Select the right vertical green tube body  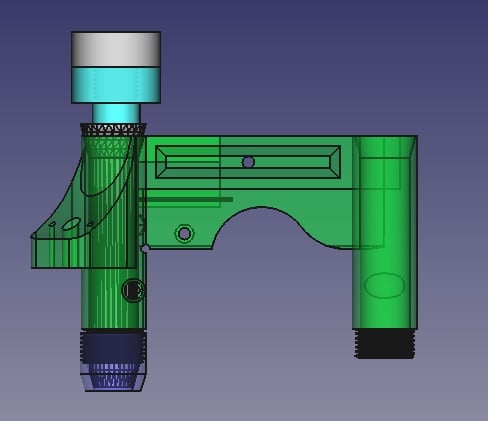tap(385, 233)
